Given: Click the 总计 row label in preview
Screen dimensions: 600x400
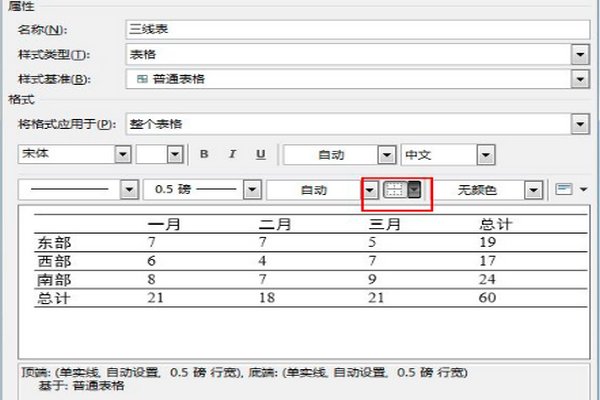Looking at the screenshot, I should click(x=54, y=298).
